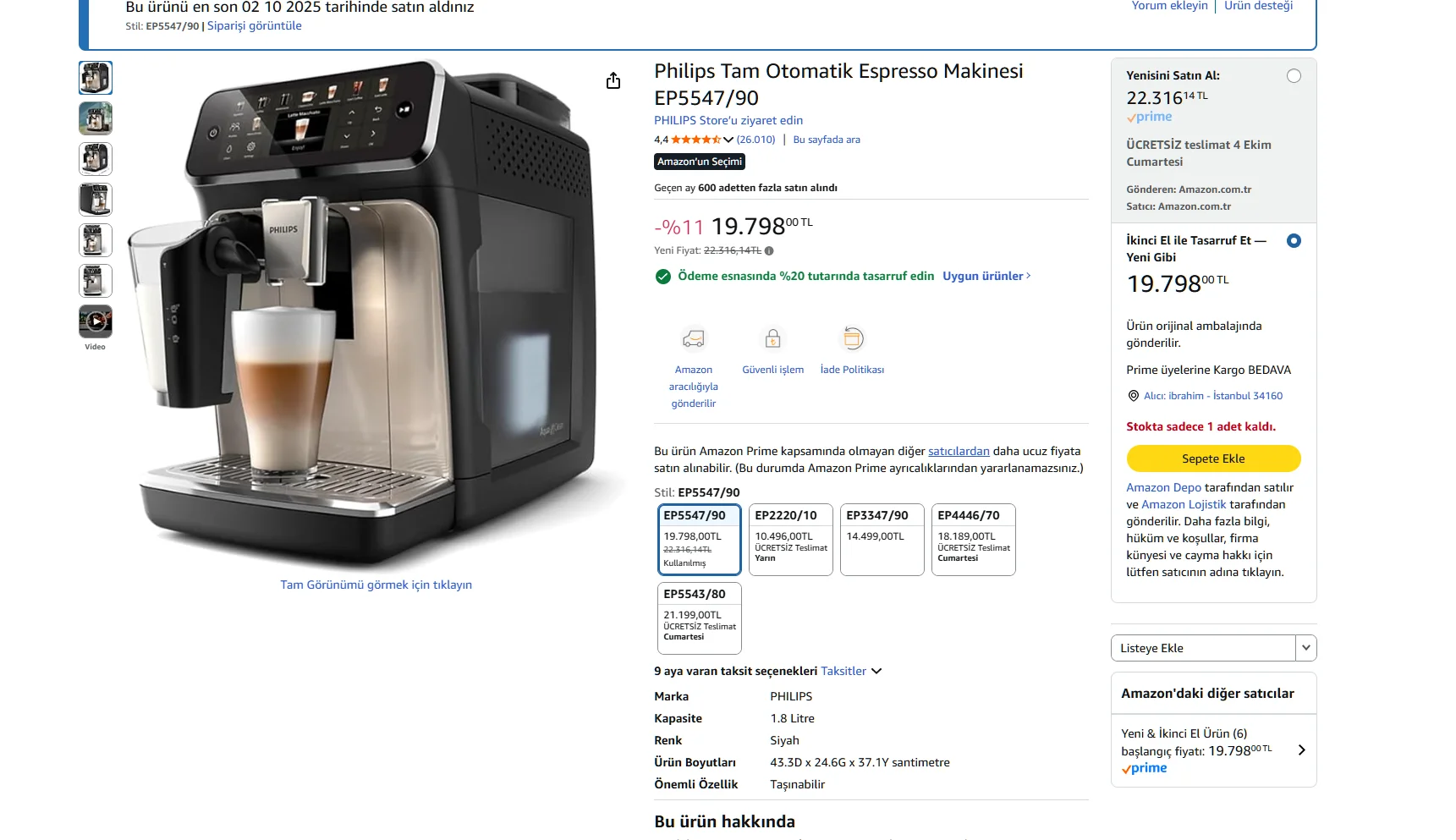The width and height of the screenshot is (1456, 840).
Task: Play the product video thumbnail
Action: click(x=96, y=321)
